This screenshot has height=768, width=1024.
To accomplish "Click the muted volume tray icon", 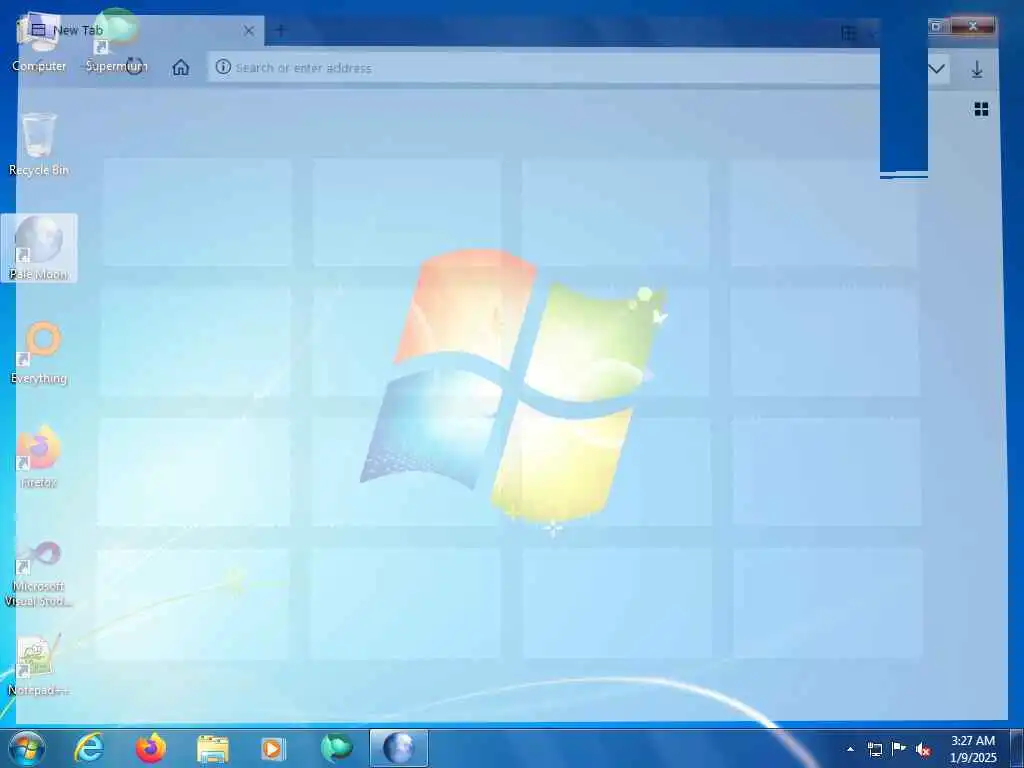I will tap(923, 749).
